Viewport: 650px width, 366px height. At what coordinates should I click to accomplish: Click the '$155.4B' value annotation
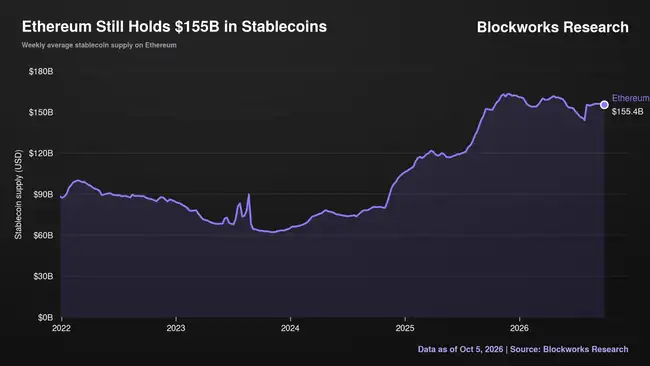pos(628,111)
